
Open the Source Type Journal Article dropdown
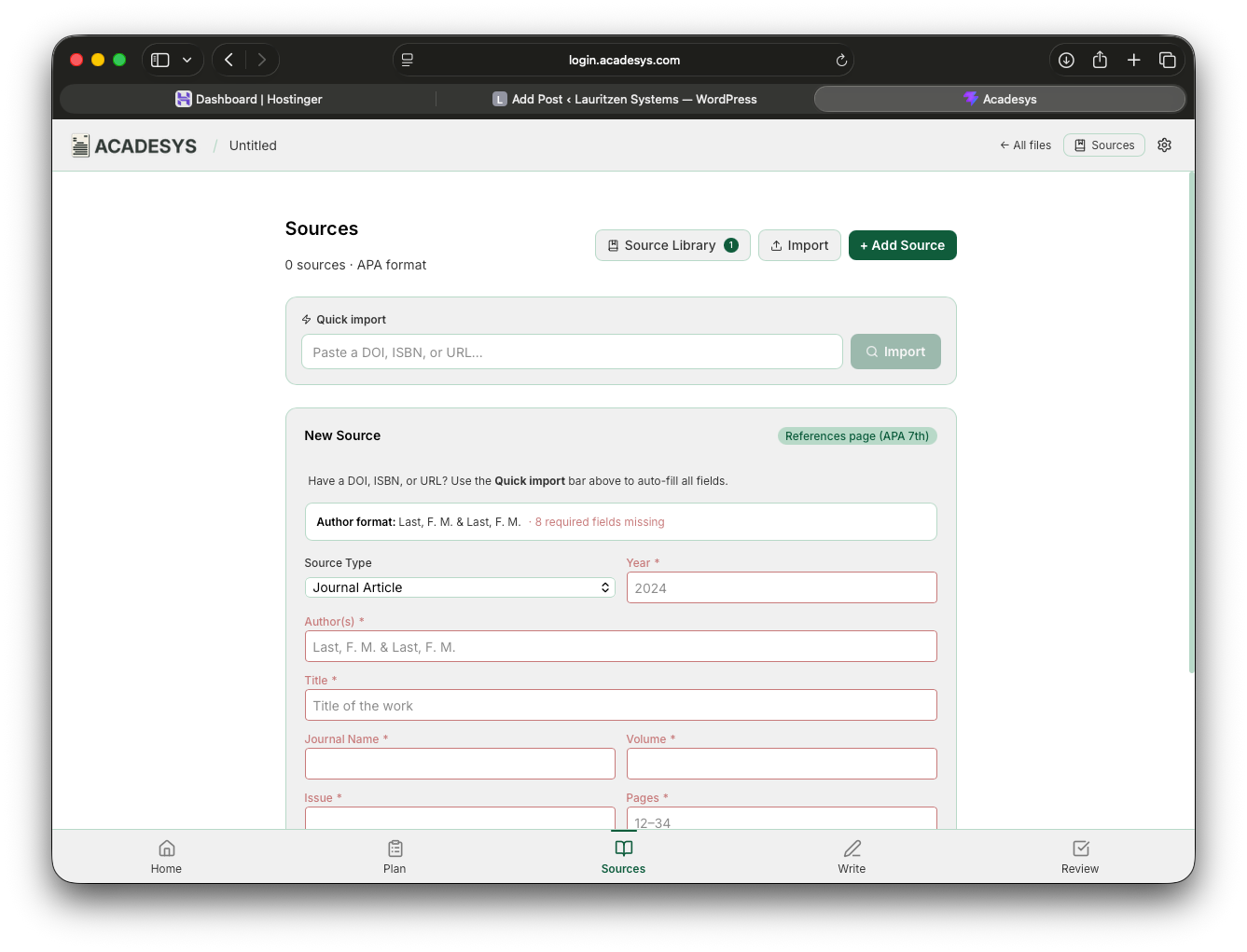[x=460, y=587]
